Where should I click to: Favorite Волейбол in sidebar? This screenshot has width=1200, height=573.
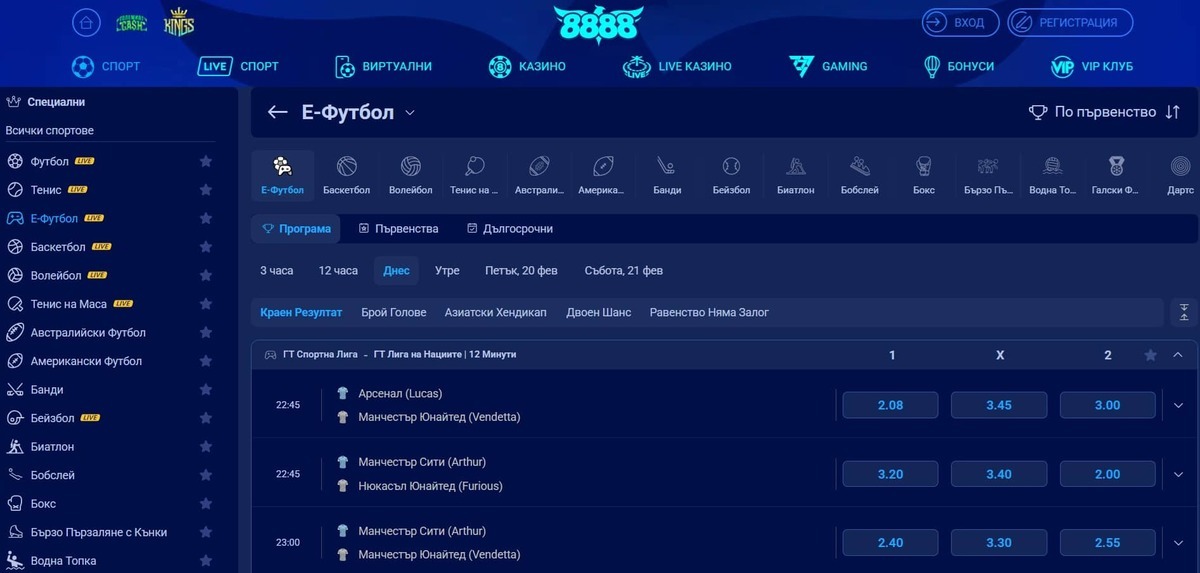coord(206,275)
